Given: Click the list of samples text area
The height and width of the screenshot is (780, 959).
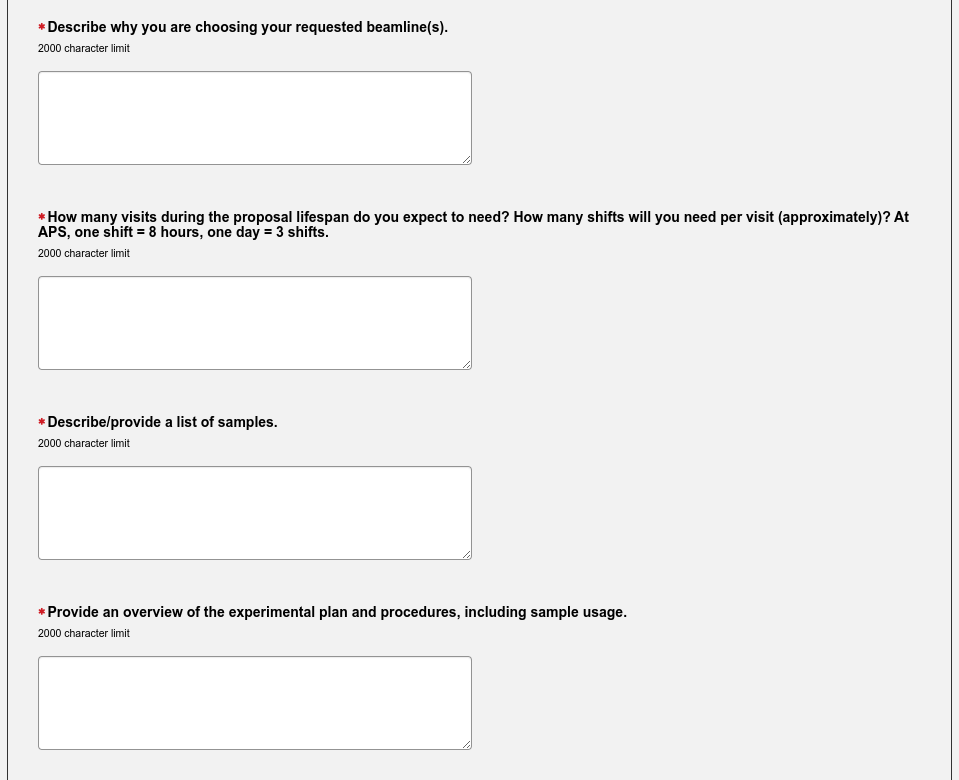Looking at the screenshot, I should point(254,513).
